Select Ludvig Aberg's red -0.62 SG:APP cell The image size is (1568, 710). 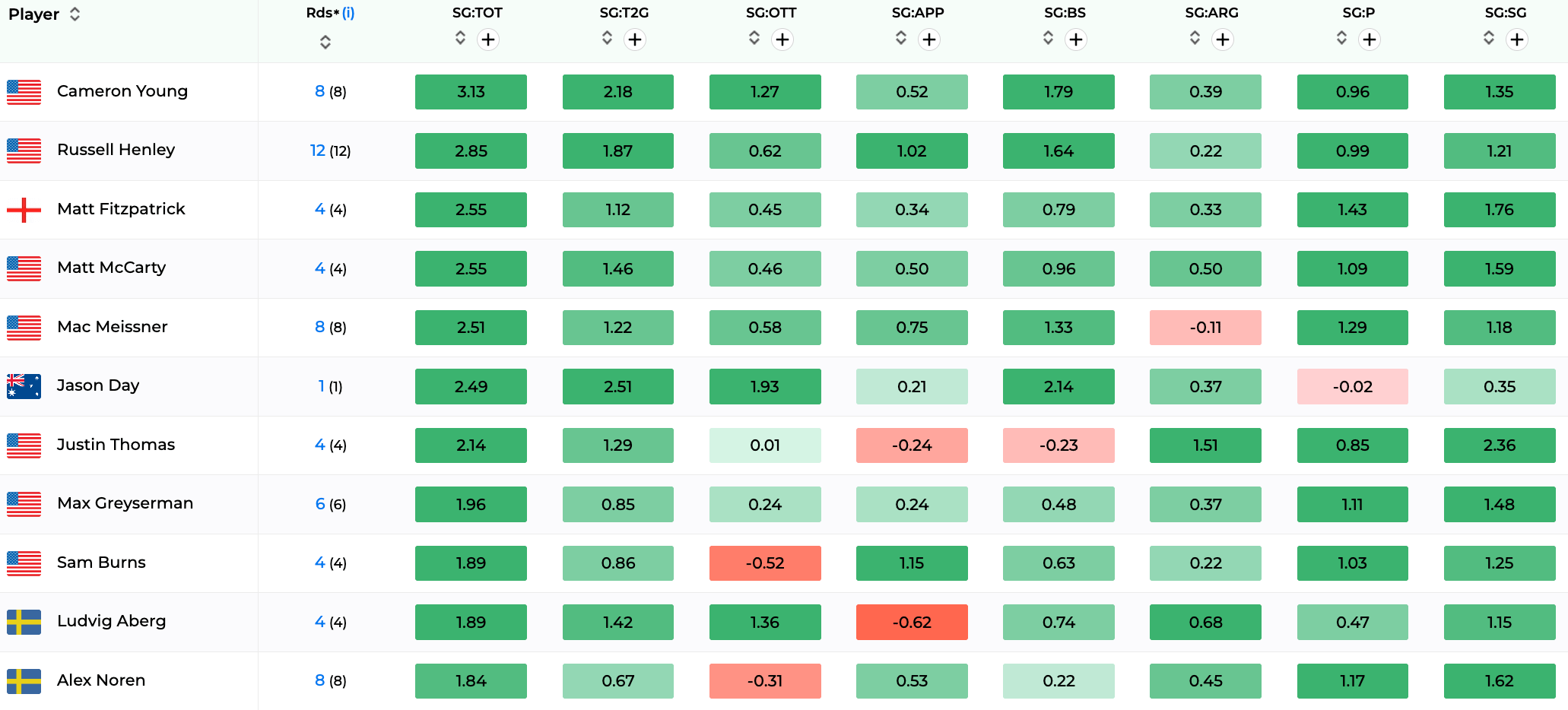point(912,622)
